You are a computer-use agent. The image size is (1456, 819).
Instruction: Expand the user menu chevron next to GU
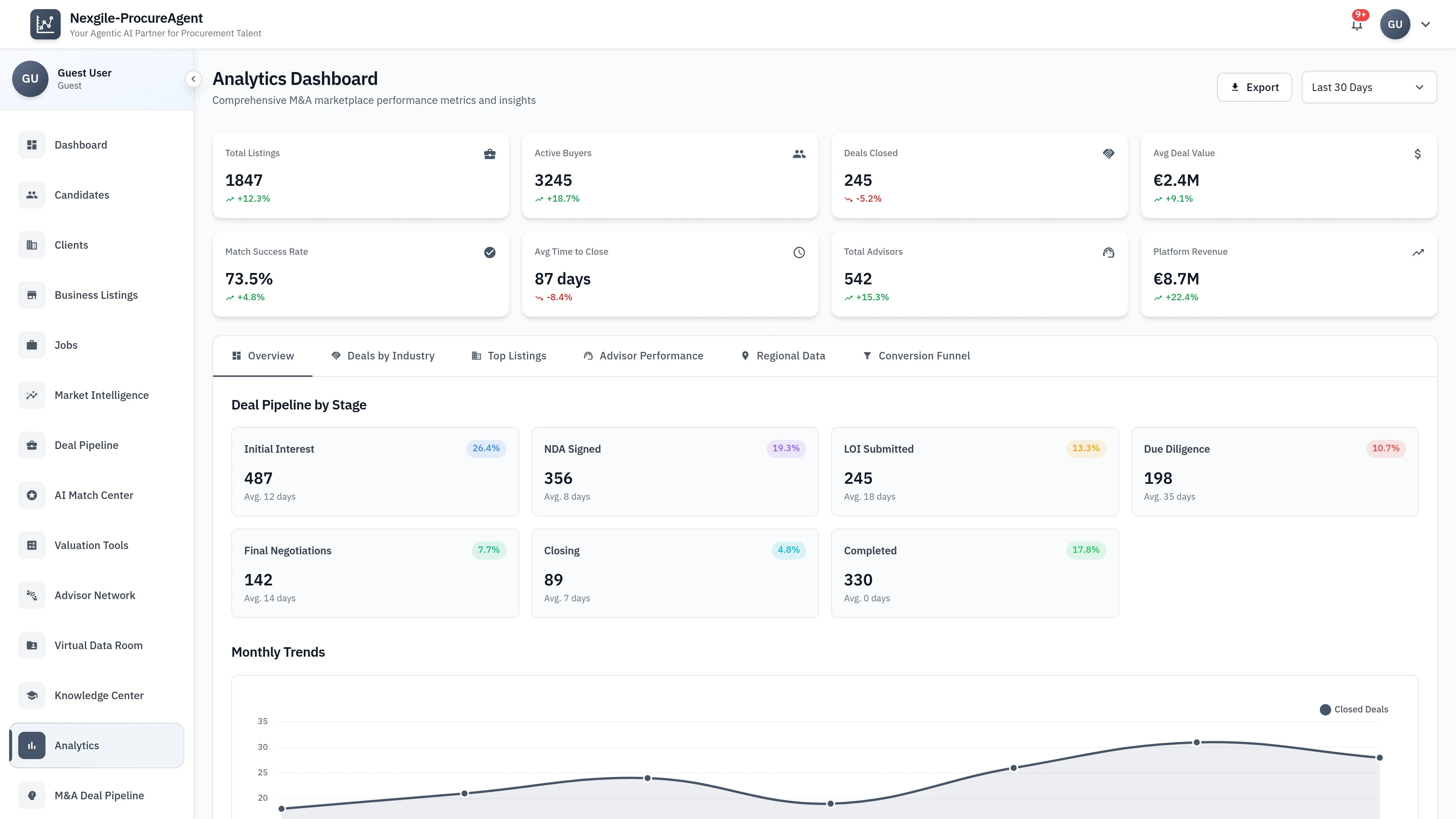pyautogui.click(x=1426, y=24)
